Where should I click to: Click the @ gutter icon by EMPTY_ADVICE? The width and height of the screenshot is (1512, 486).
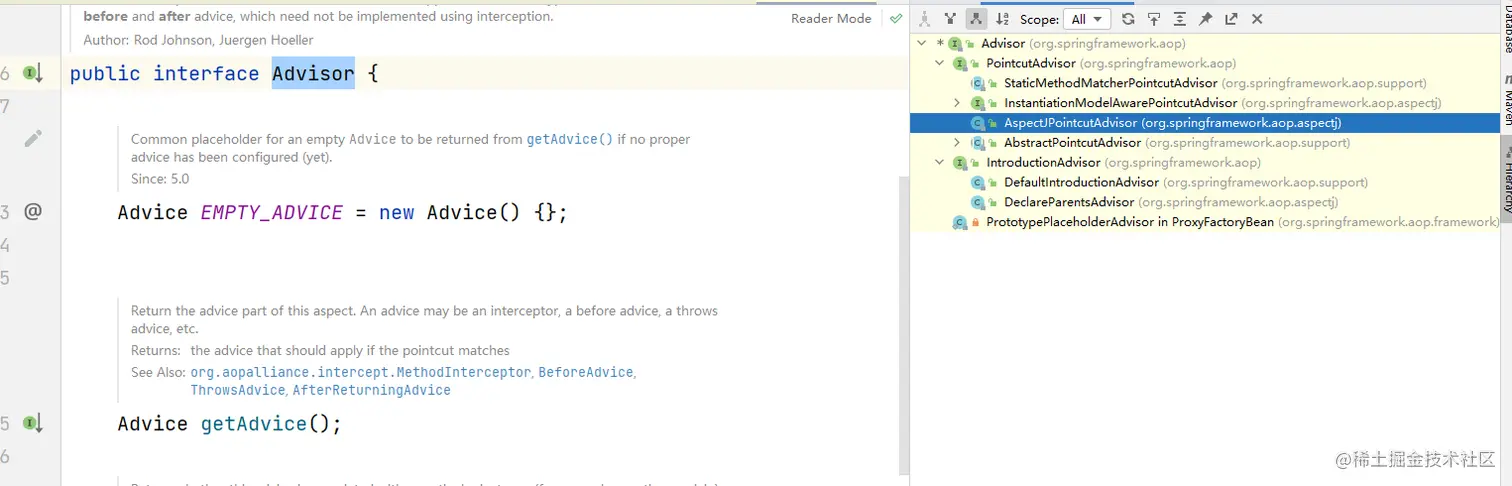(x=33, y=211)
